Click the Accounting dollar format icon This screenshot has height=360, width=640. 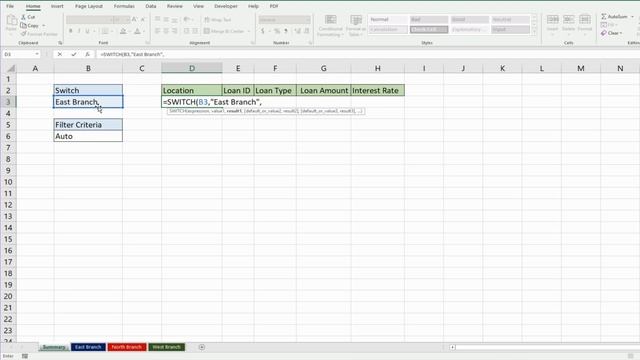[x=262, y=31]
